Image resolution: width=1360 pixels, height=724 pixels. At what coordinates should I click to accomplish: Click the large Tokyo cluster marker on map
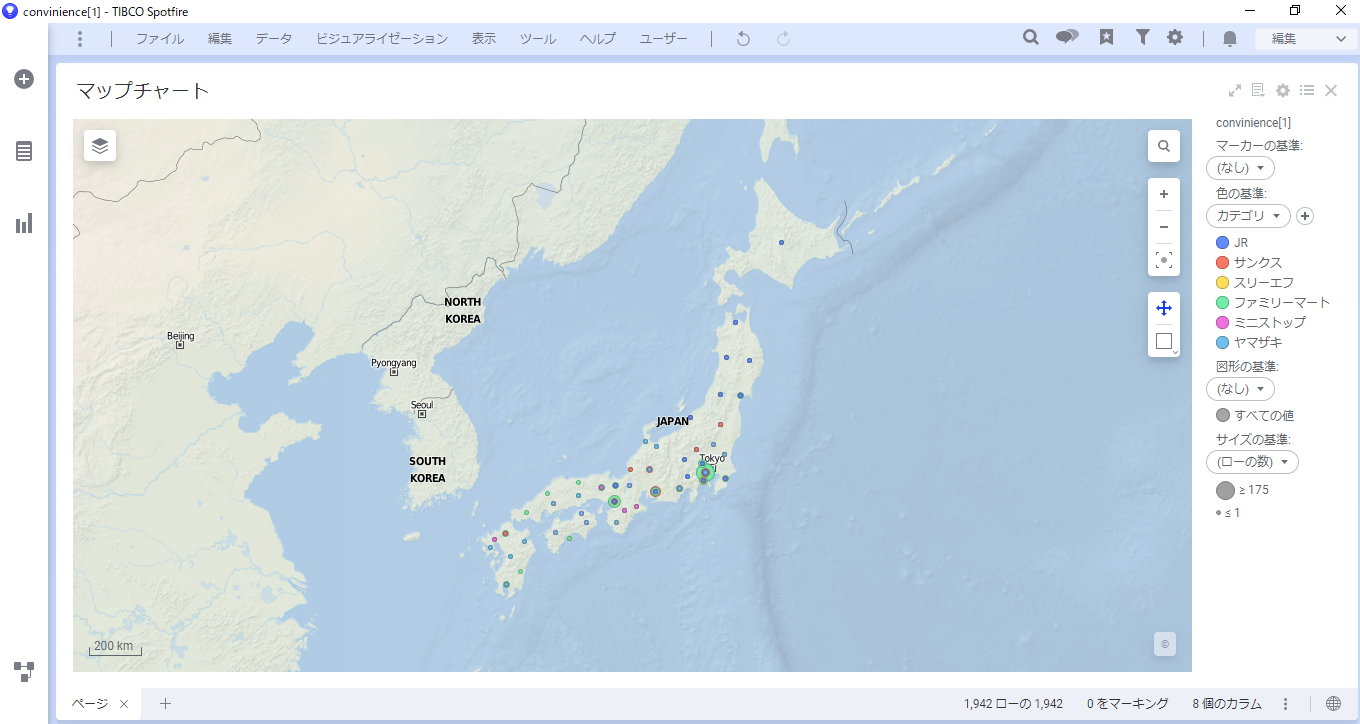[705, 473]
